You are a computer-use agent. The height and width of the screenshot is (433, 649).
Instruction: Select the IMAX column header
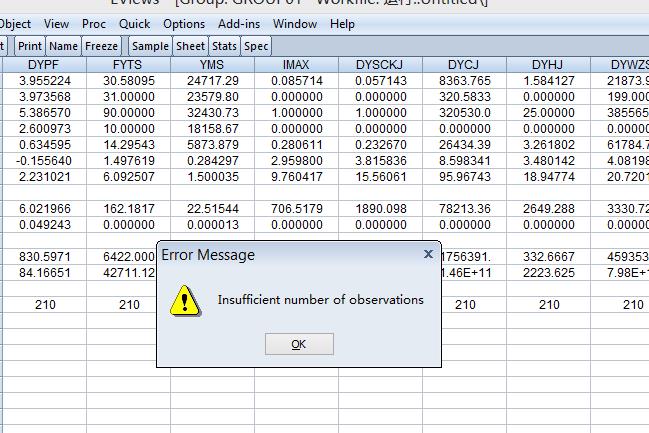point(296,65)
